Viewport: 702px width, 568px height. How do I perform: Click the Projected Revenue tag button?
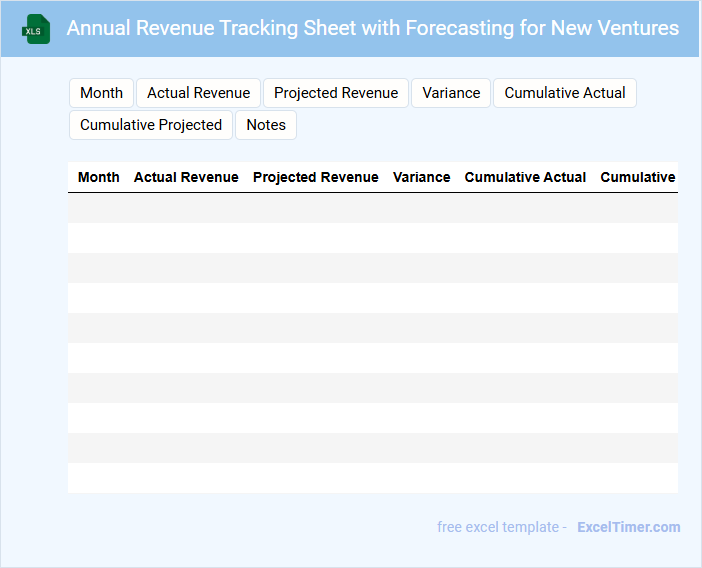(336, 93)
